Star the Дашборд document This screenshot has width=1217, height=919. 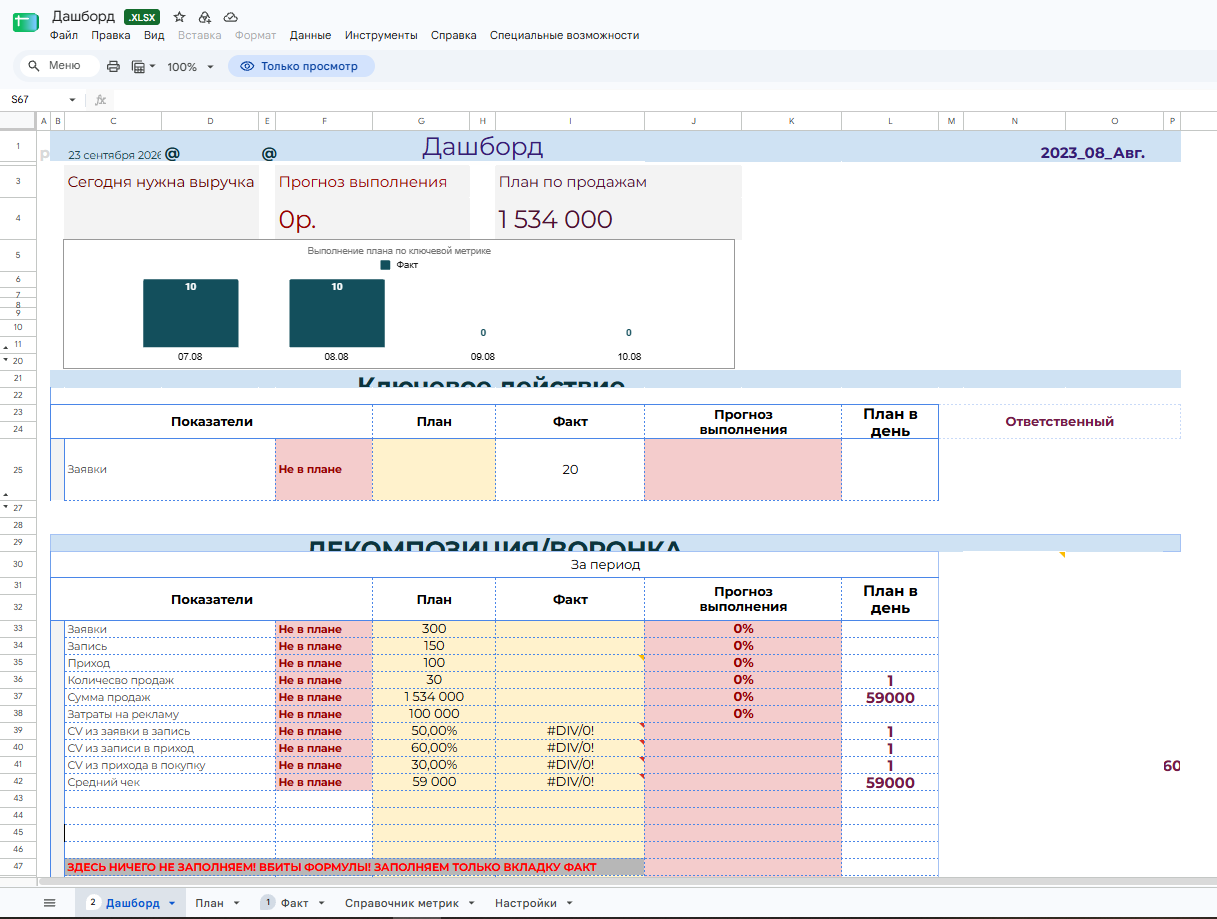click(179, 17)
